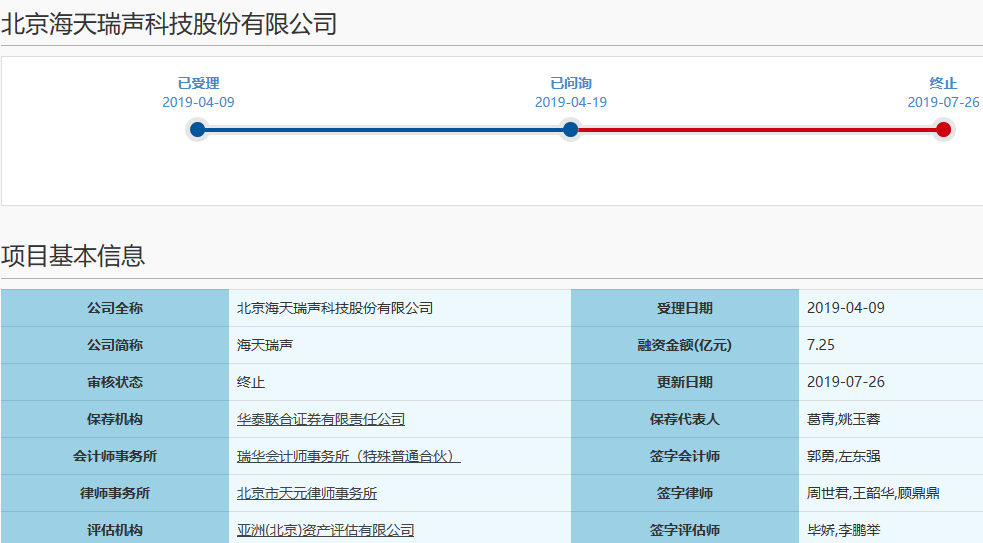
Task: Open the 北京市天元律师事务所 link
Action: point(307,493)
